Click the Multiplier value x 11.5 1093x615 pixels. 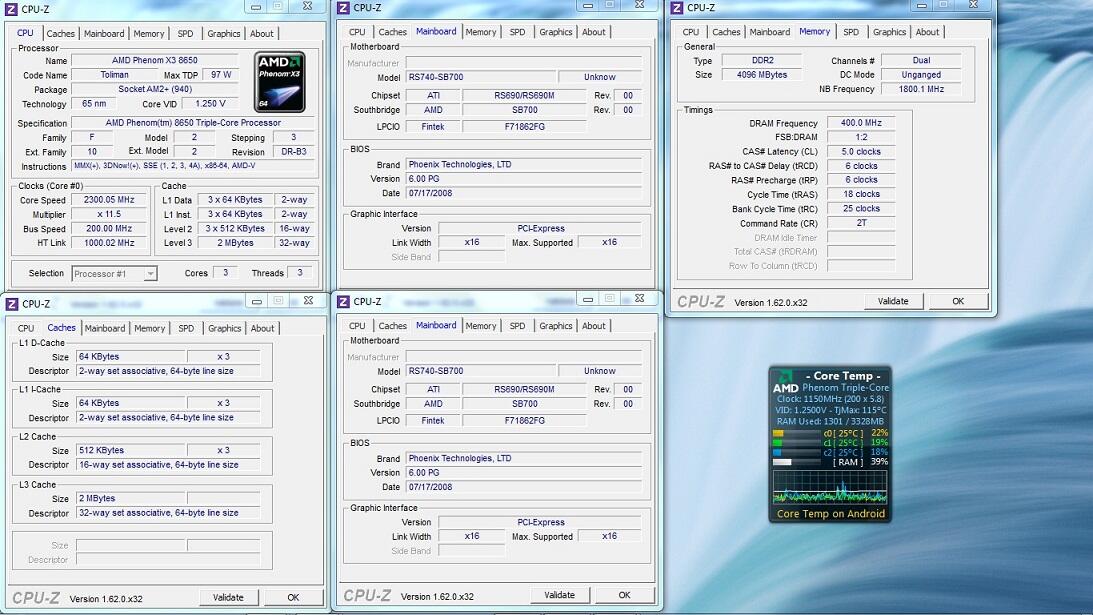109,215
